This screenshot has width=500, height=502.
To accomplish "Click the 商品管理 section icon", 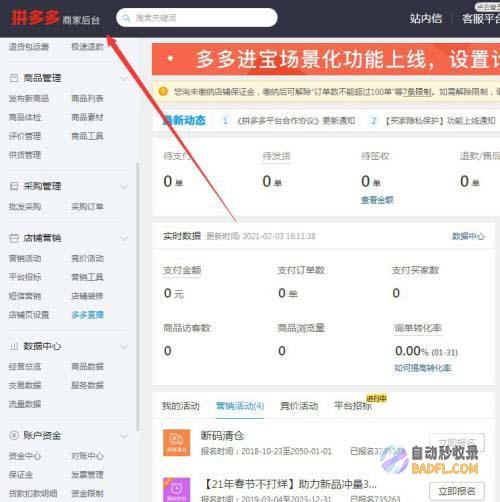I will (14, 78).
